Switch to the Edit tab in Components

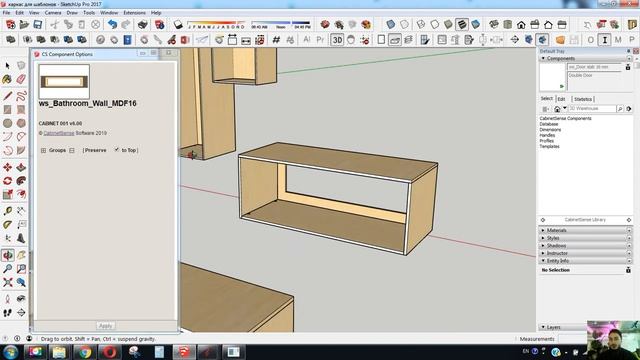coord(562,99)
